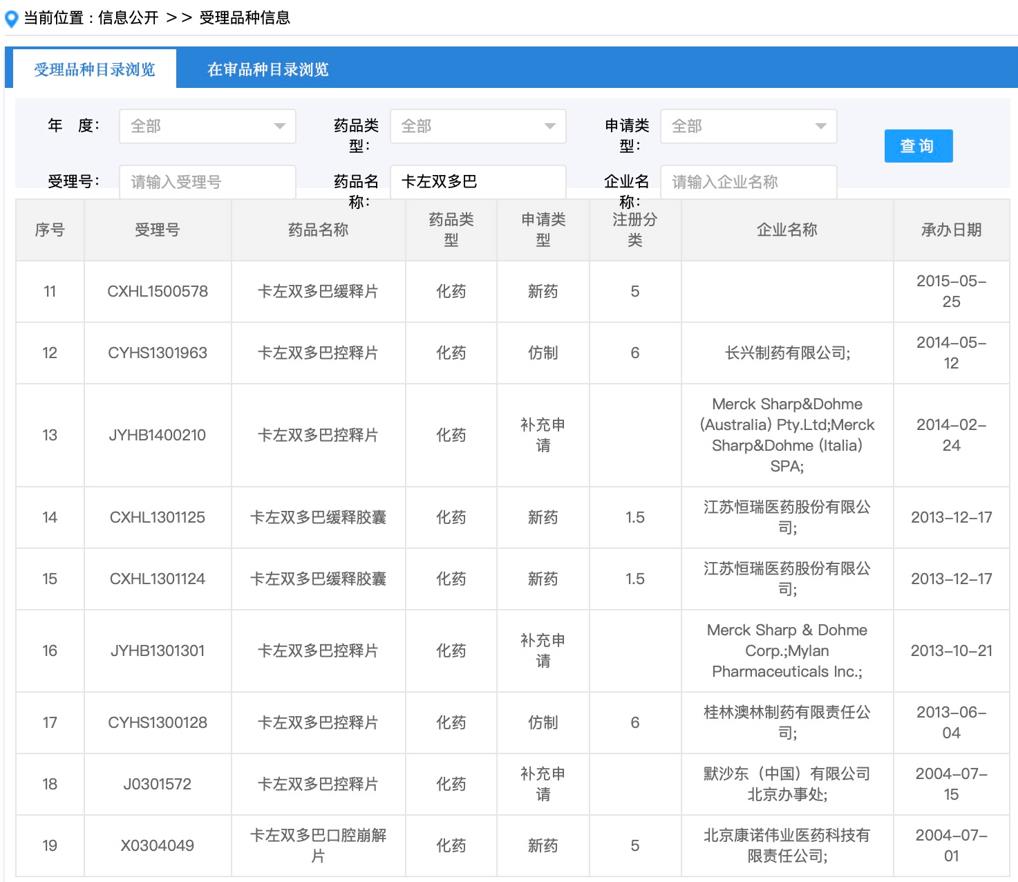The width and height of the screenshot is (1018, 882).
Task: Click the 药品名称 field containing 卡左双多巴
Action: click(x=478, y=182)
